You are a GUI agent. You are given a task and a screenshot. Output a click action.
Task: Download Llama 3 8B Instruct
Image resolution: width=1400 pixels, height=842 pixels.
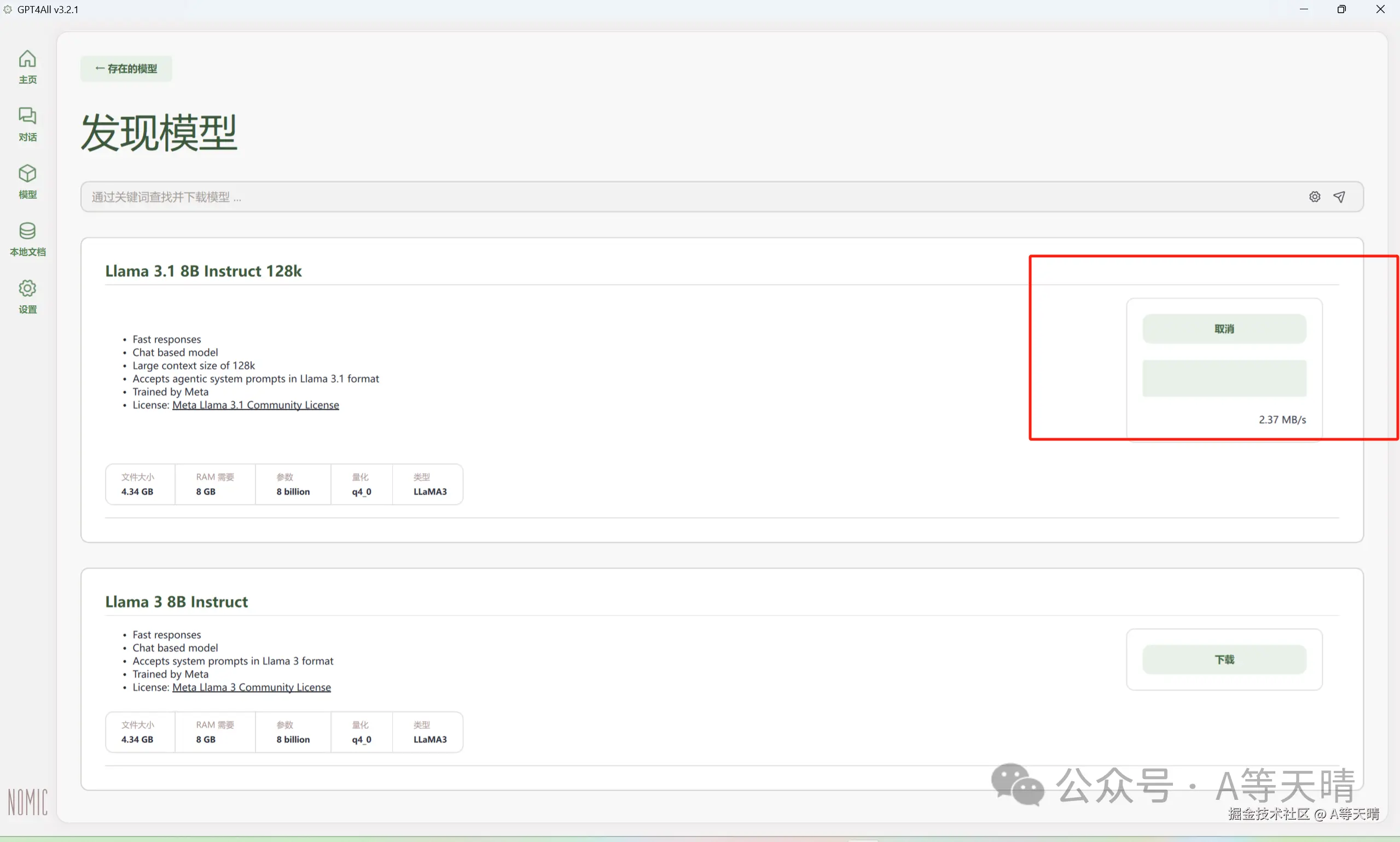[x=1224, y=659]
